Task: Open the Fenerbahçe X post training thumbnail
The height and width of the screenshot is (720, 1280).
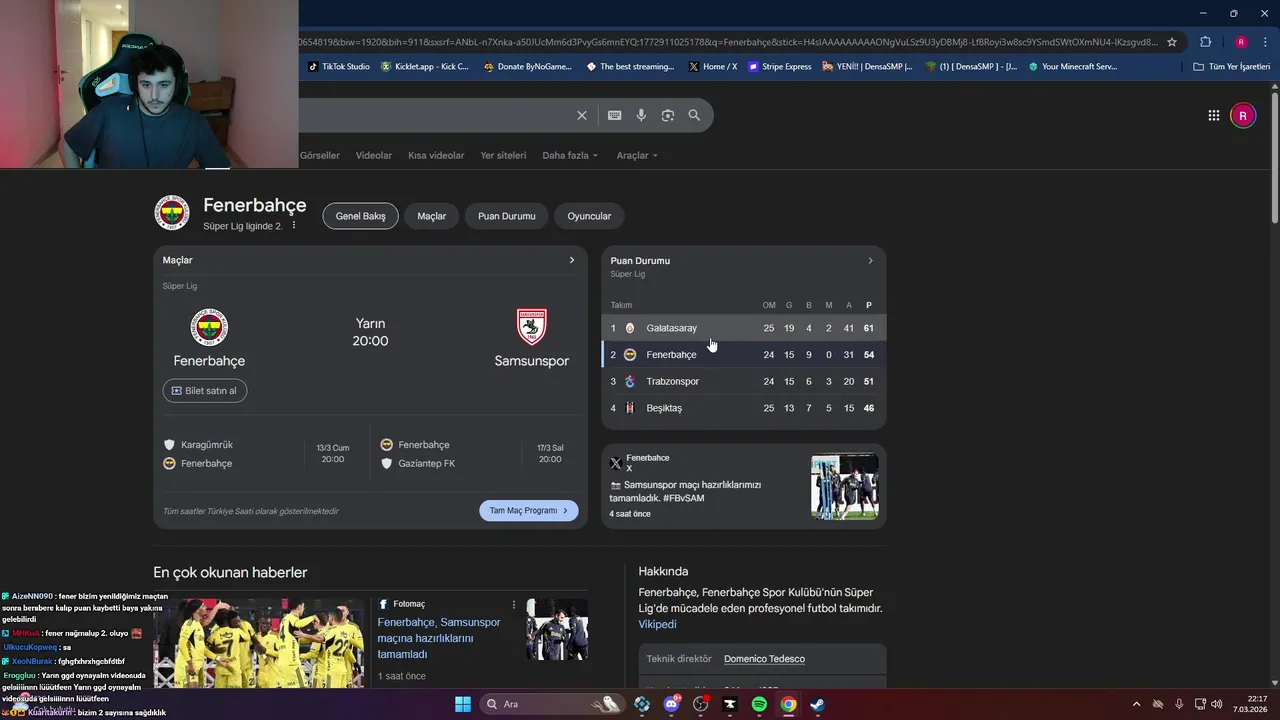Action: tap(845, 487)
